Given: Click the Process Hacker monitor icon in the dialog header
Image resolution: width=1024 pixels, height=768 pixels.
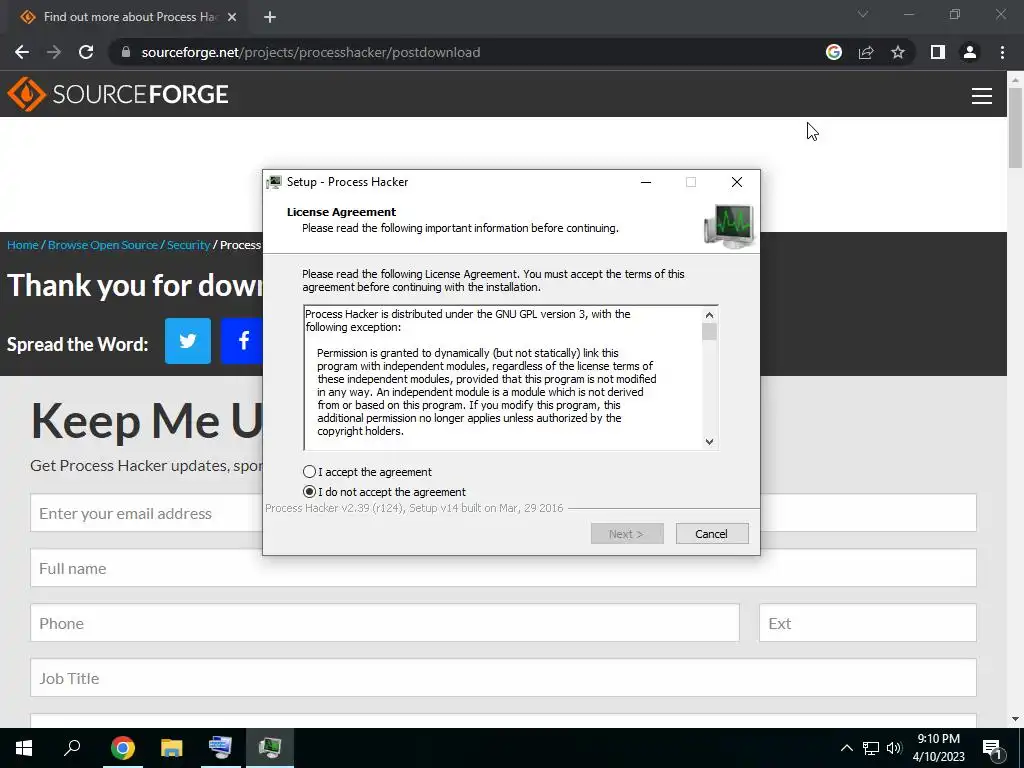Looking at the screenshot, I should pos(729,226).
